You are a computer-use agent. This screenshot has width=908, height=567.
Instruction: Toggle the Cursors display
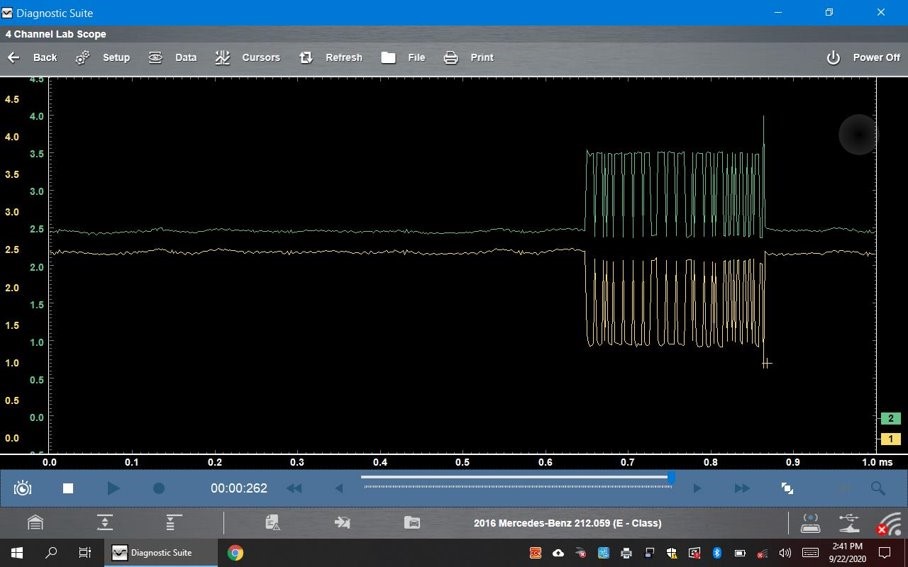(x=247, y=58)
